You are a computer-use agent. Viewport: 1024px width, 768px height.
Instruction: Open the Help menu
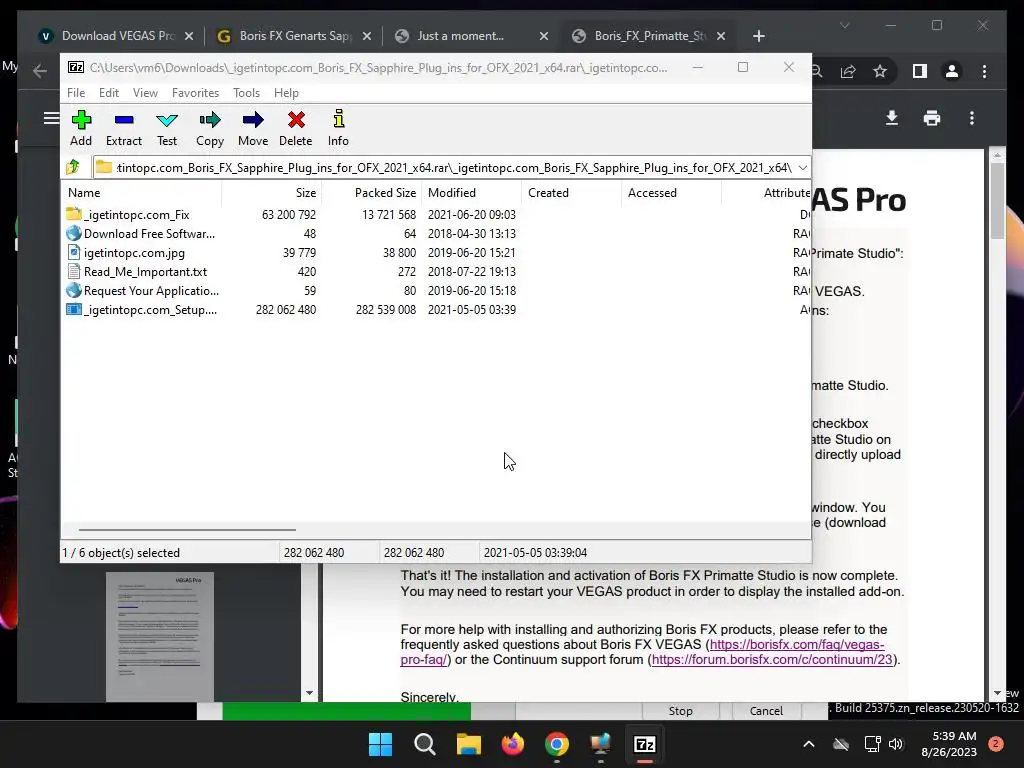tap(286, 93)
